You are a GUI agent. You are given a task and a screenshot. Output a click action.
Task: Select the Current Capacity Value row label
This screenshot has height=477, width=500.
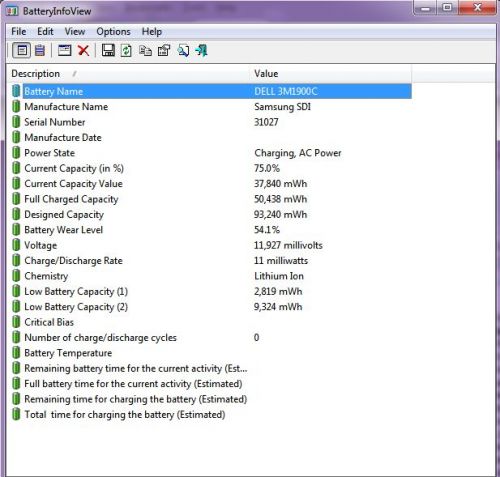pos(73,184)
